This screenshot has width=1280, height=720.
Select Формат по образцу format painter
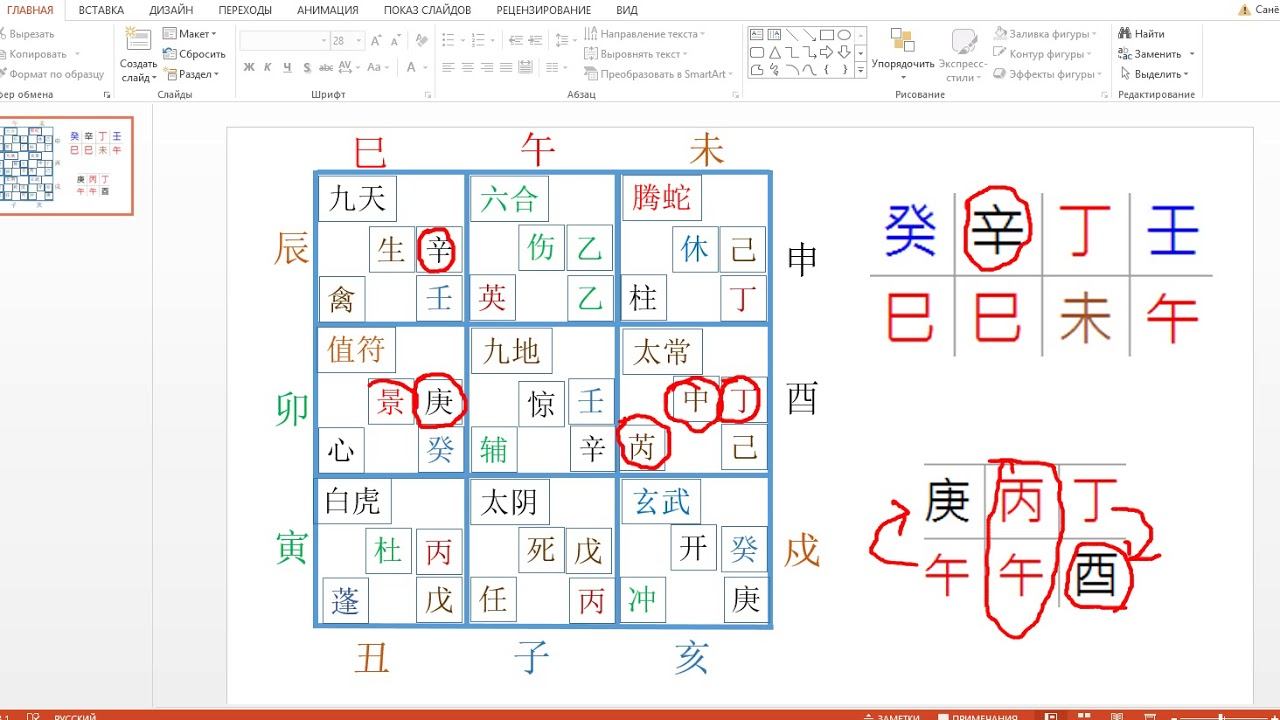click(53, 74)
